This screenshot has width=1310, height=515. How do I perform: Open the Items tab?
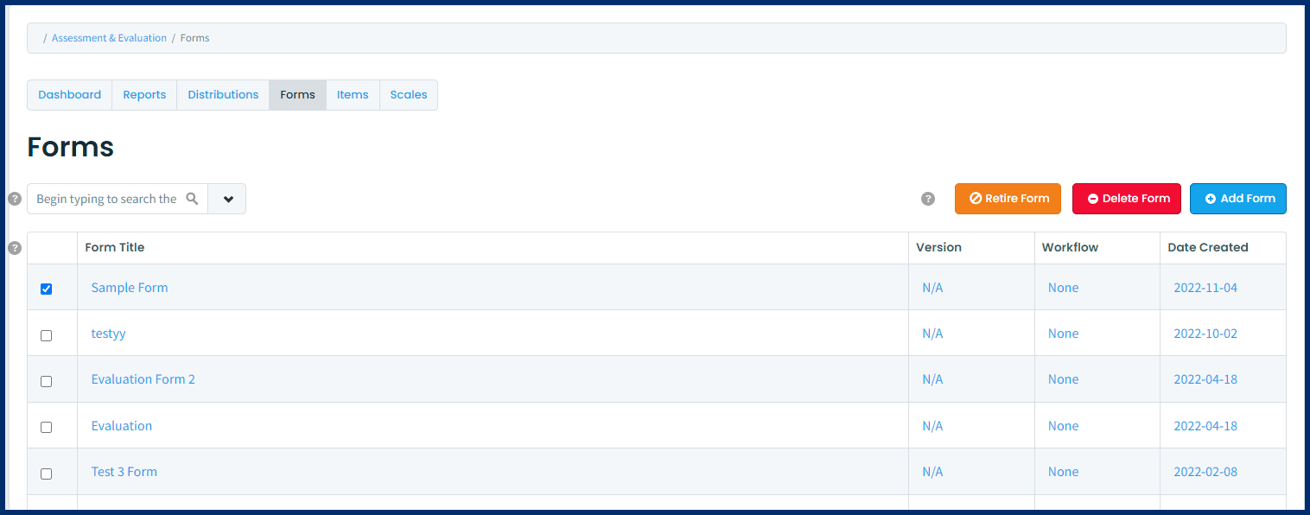click(353, 95)
